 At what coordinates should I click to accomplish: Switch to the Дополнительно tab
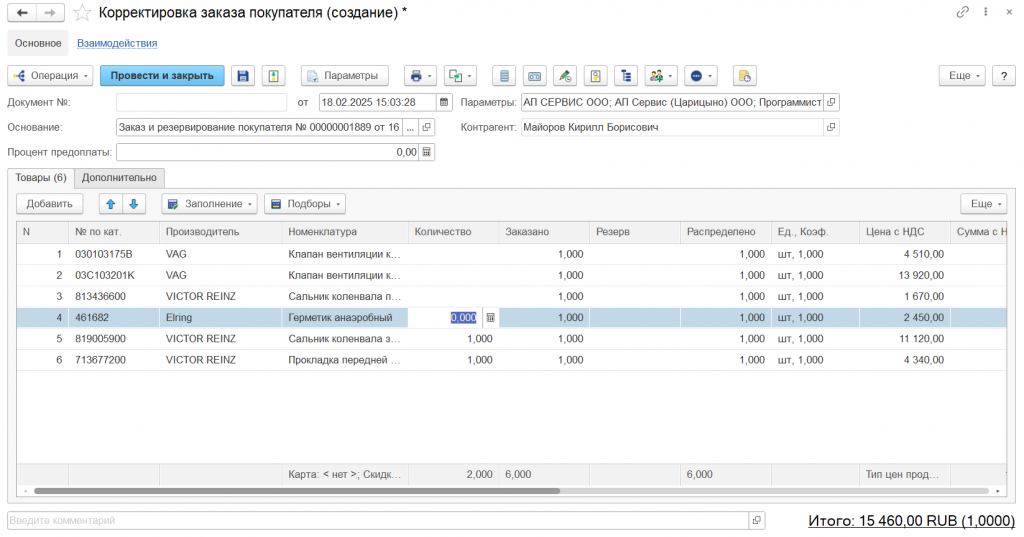[x=119, y=177]
